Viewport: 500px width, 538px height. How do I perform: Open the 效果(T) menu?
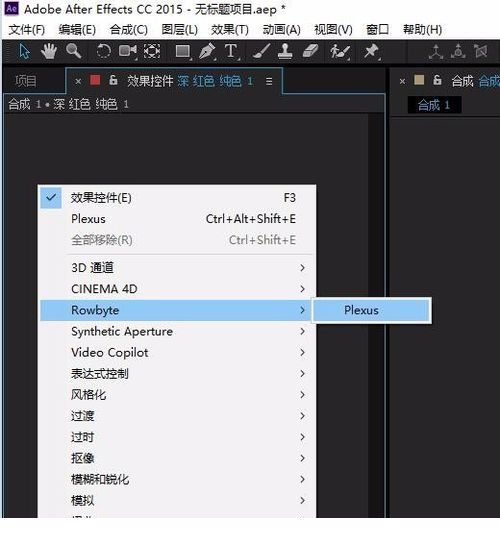(x=230, y=30)
